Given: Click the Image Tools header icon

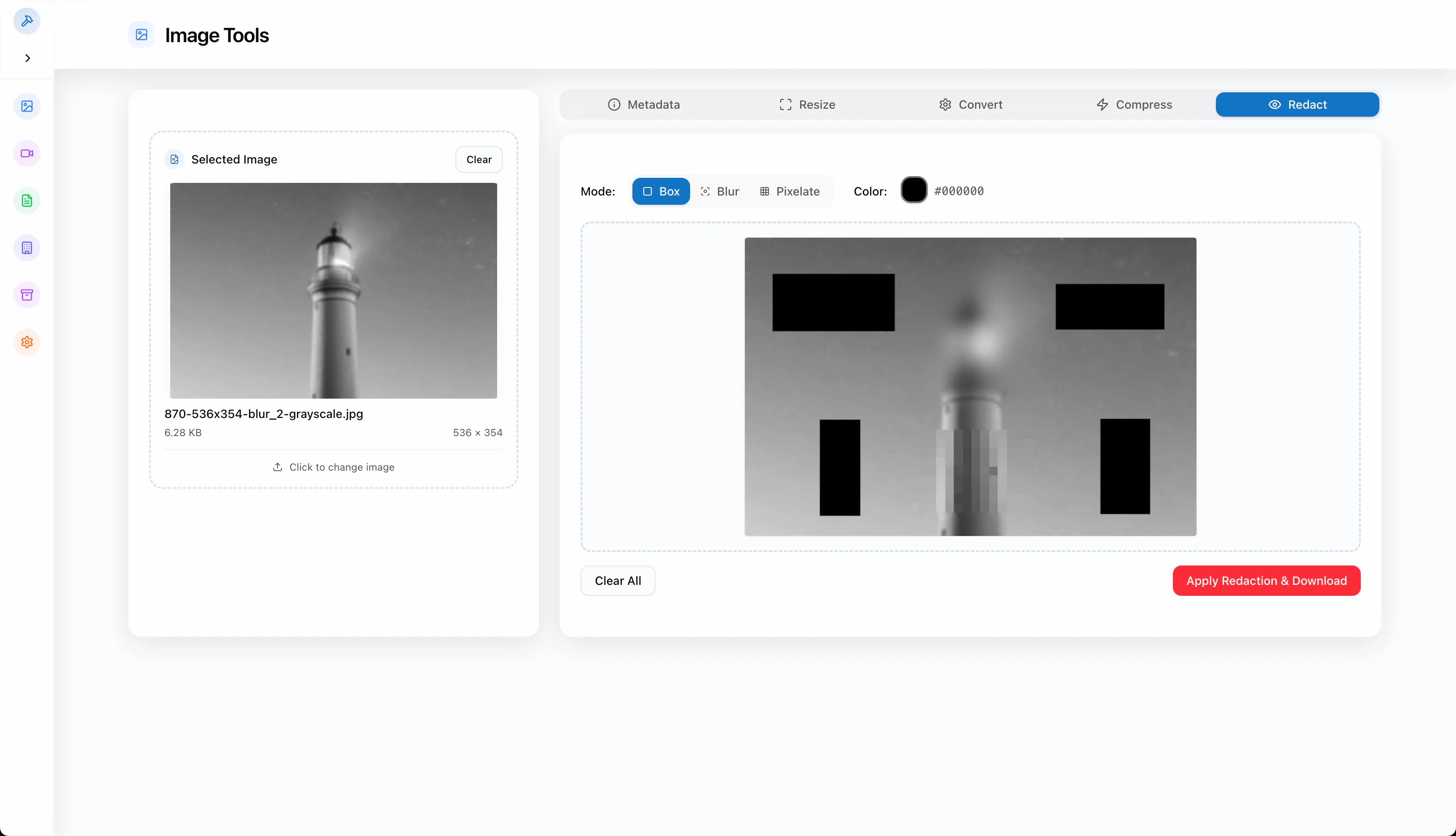Looking at the screenshot, I should pyautogui.click(x=142, y=35).
